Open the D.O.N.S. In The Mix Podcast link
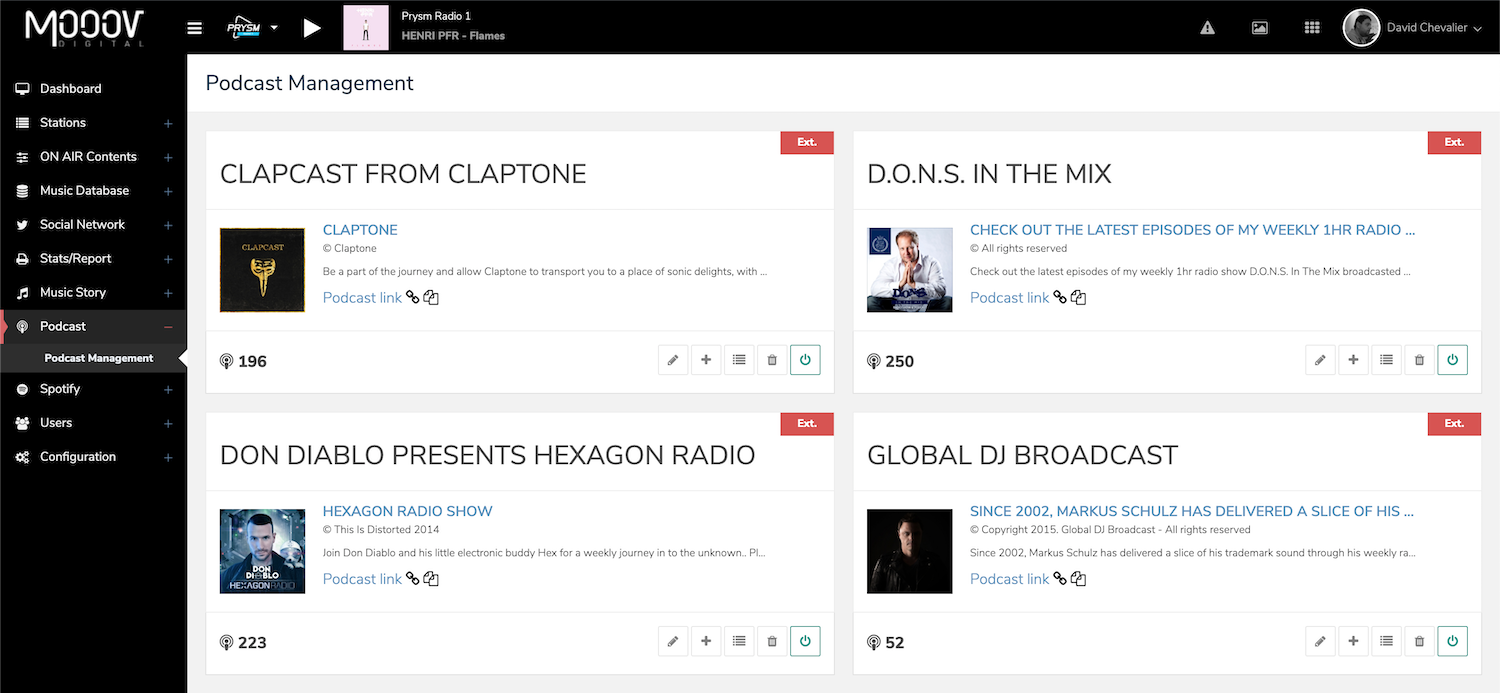Viewport: 1500px width, 693px height. point(1009,298)
